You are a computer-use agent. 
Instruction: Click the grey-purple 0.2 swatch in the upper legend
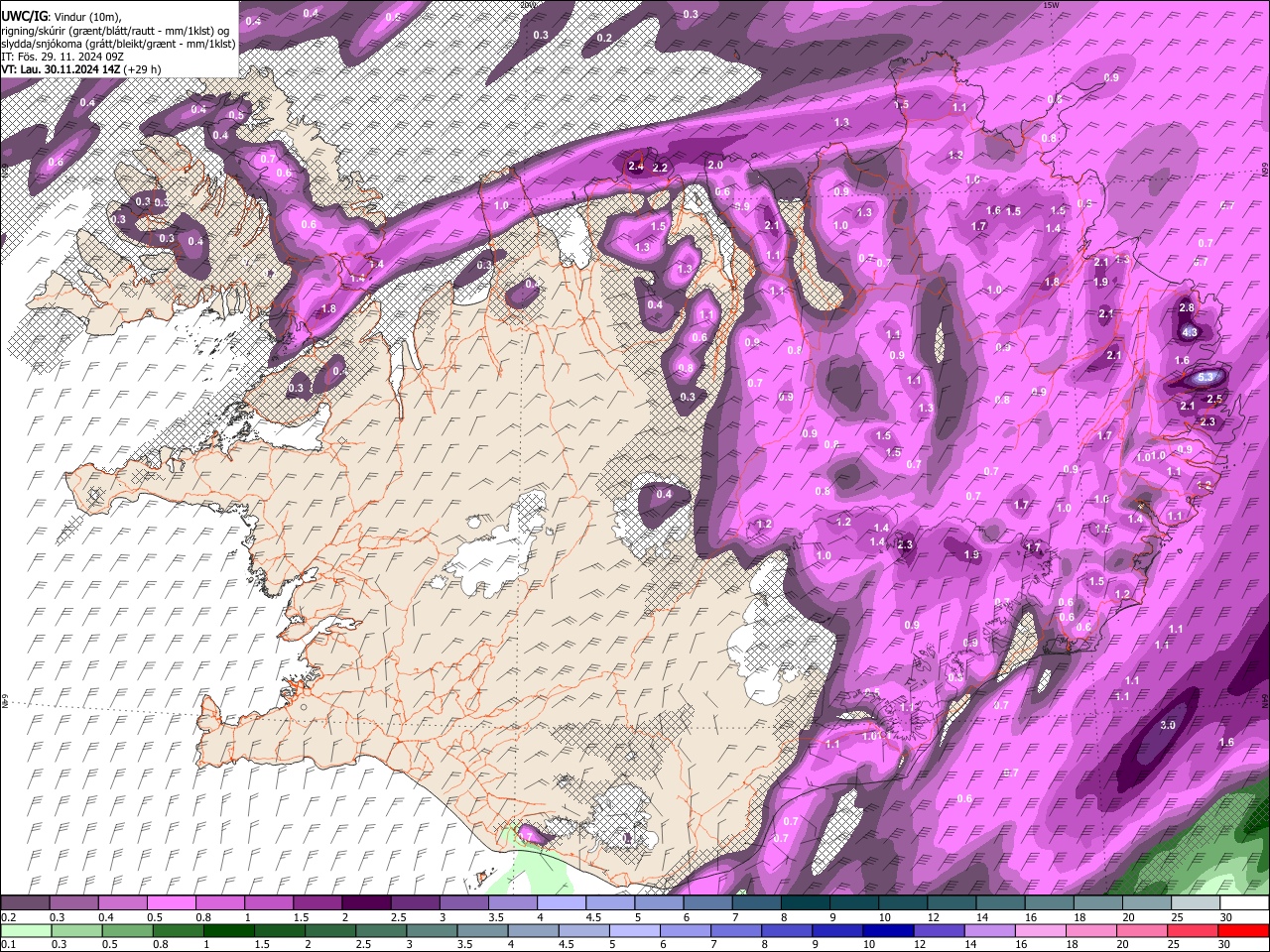coord(25,903)
